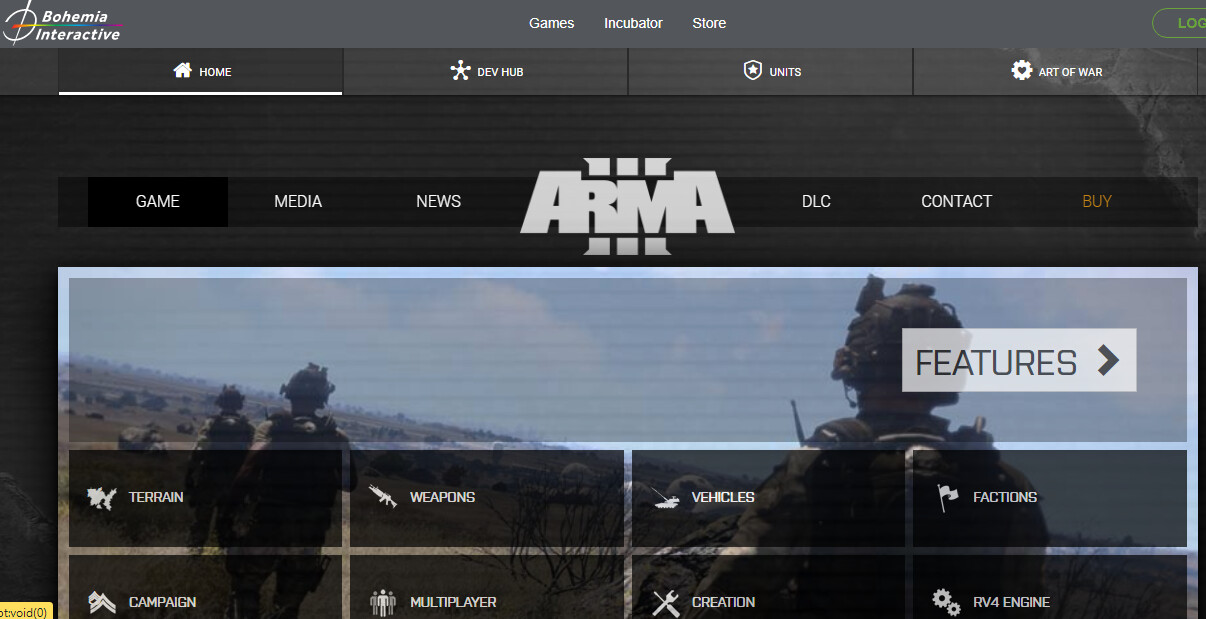Select the MEDIA navigation tab
This screenshot has height=619, width=1206.
pyautogui.click(x=298, y=202)
